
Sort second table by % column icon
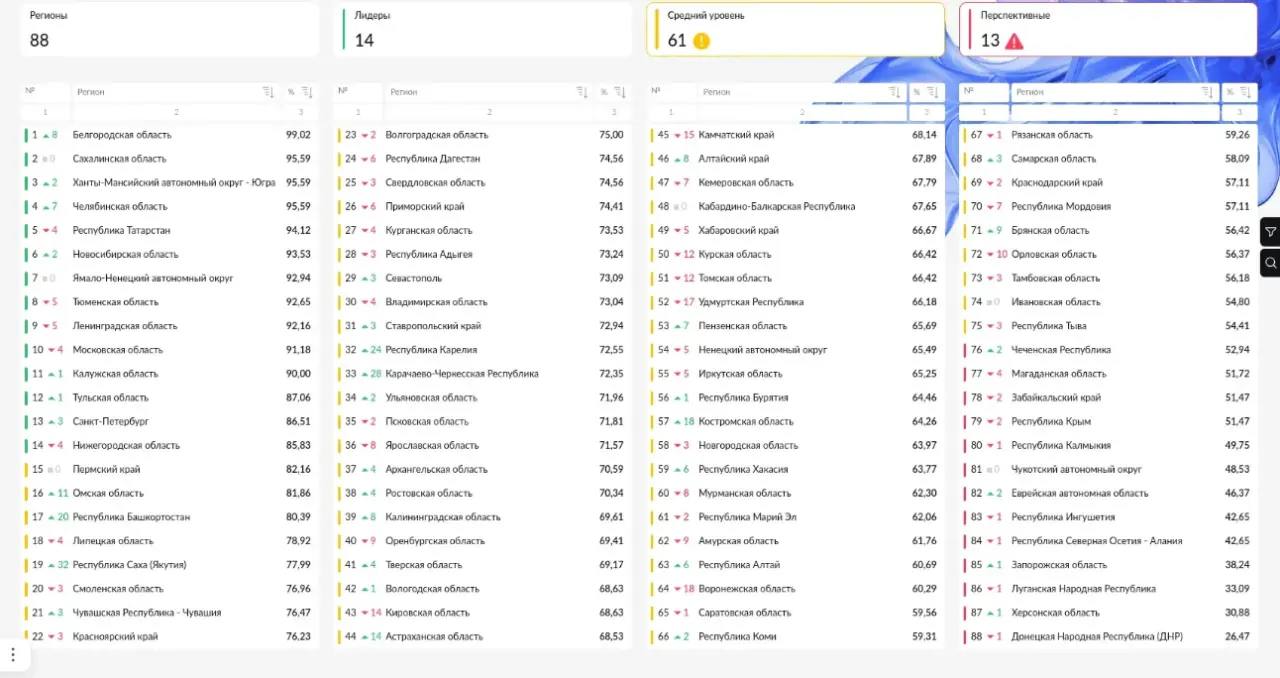pyautogui.click(x=619, y=92)
